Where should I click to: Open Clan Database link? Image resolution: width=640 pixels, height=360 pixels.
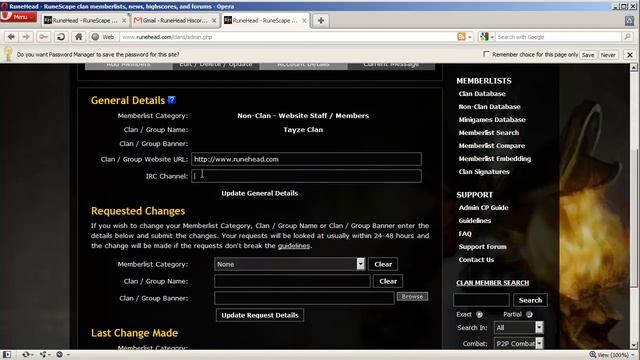[482, 93]
